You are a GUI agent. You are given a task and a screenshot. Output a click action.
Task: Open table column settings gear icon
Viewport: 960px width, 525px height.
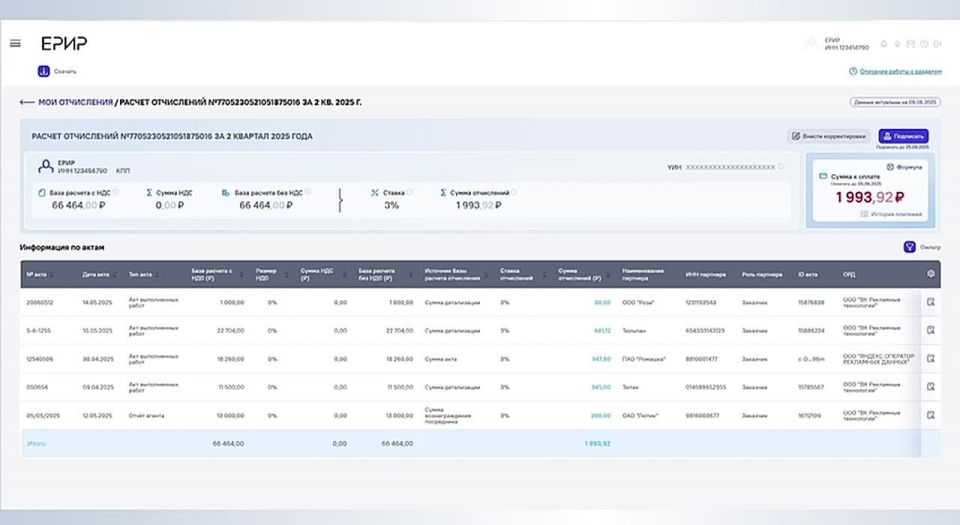point(931,273)
